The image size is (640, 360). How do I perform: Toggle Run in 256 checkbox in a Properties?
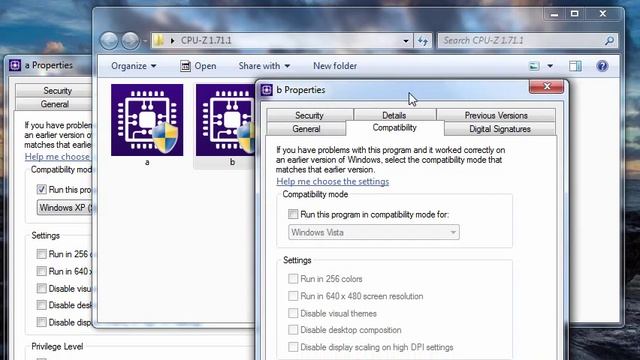[41, 254]
